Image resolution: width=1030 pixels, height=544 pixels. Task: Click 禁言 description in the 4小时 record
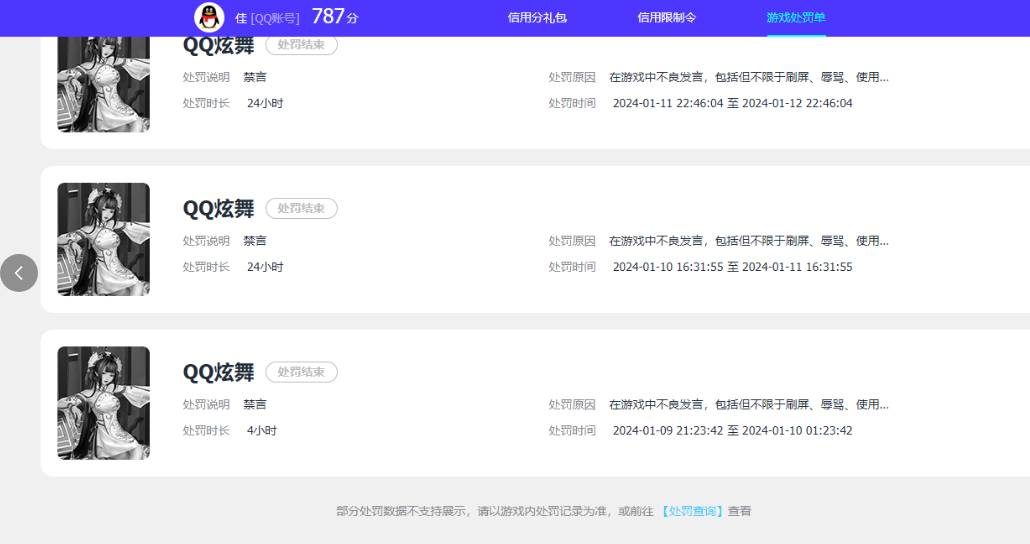255,405
